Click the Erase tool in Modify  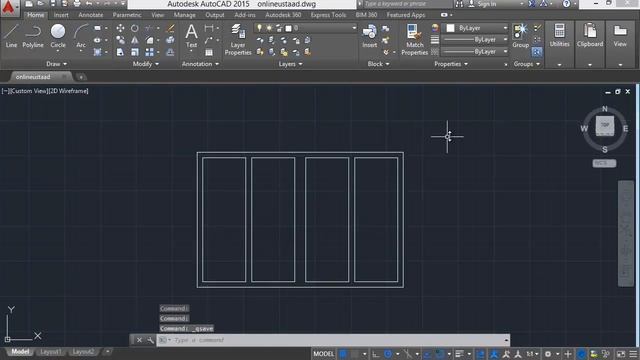(x=171, y=28)
